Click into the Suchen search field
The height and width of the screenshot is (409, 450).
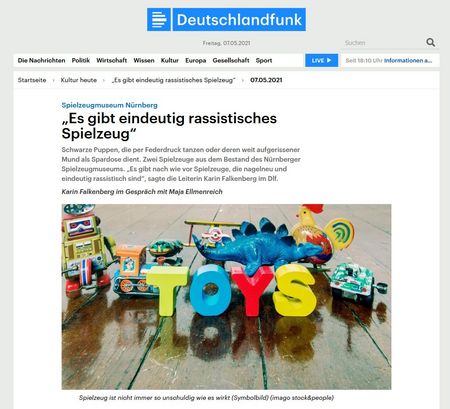coord(383,43)
